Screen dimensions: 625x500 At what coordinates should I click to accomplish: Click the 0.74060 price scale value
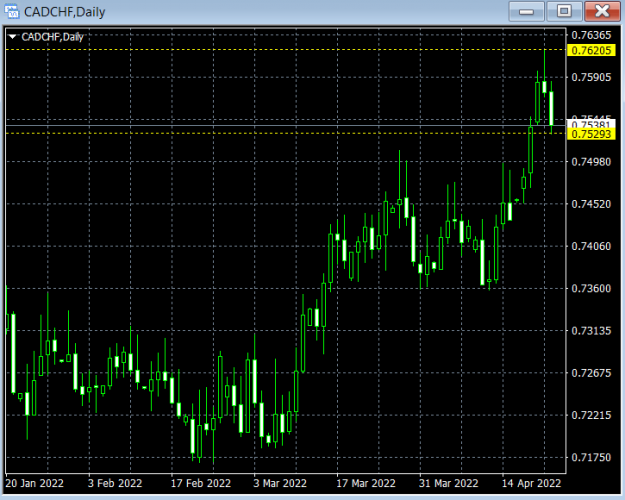point(591,246)
